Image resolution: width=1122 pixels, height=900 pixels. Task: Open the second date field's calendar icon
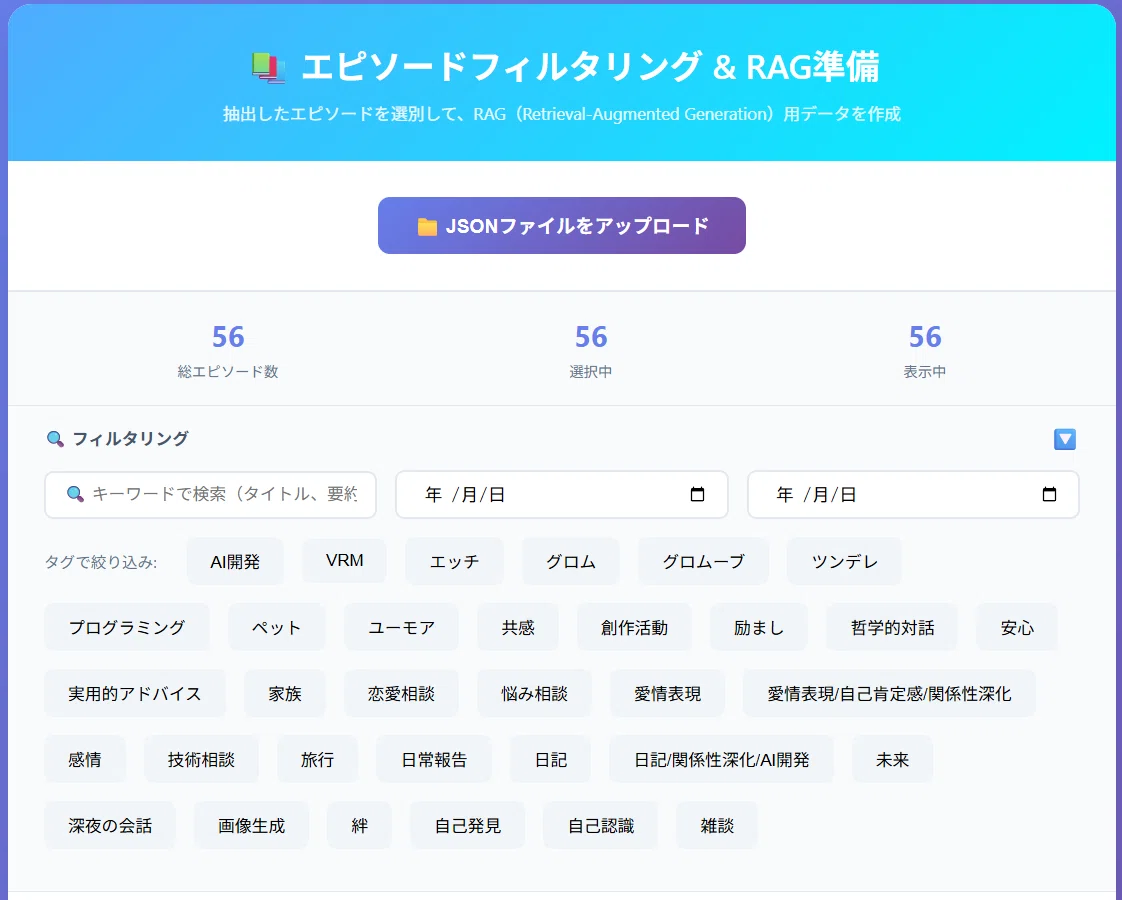click(1049, 494)
